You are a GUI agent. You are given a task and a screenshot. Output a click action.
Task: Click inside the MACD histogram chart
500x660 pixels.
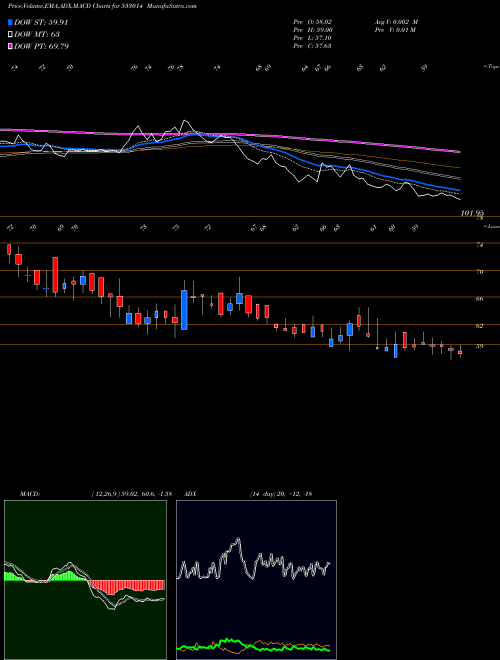point(85,580)
